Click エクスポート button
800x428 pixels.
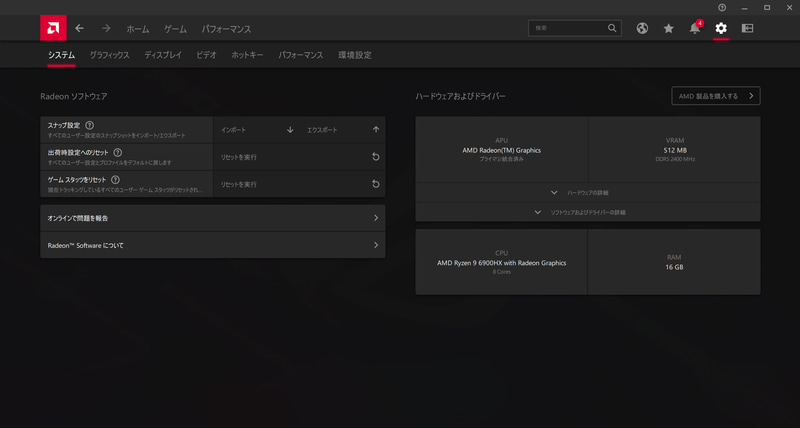pyautogui.click(x=342, y=130)
